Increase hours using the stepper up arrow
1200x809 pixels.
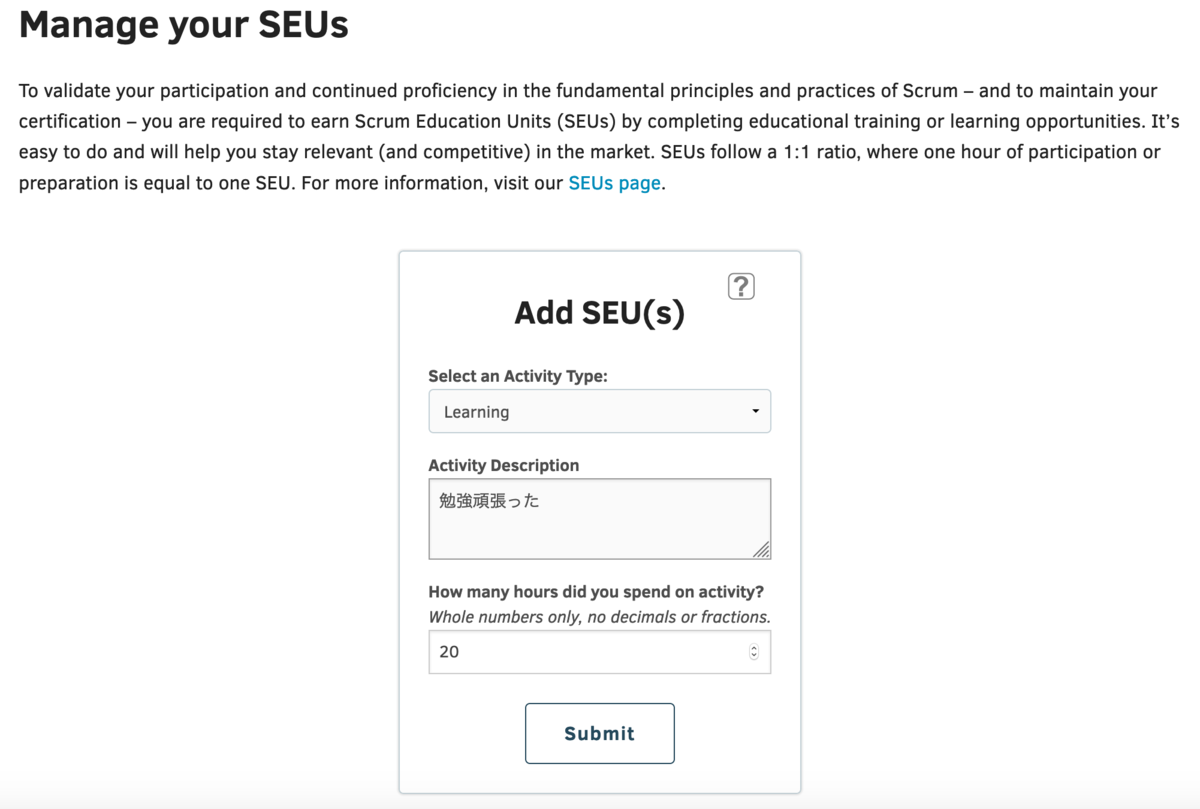click(x=754, y=648)
